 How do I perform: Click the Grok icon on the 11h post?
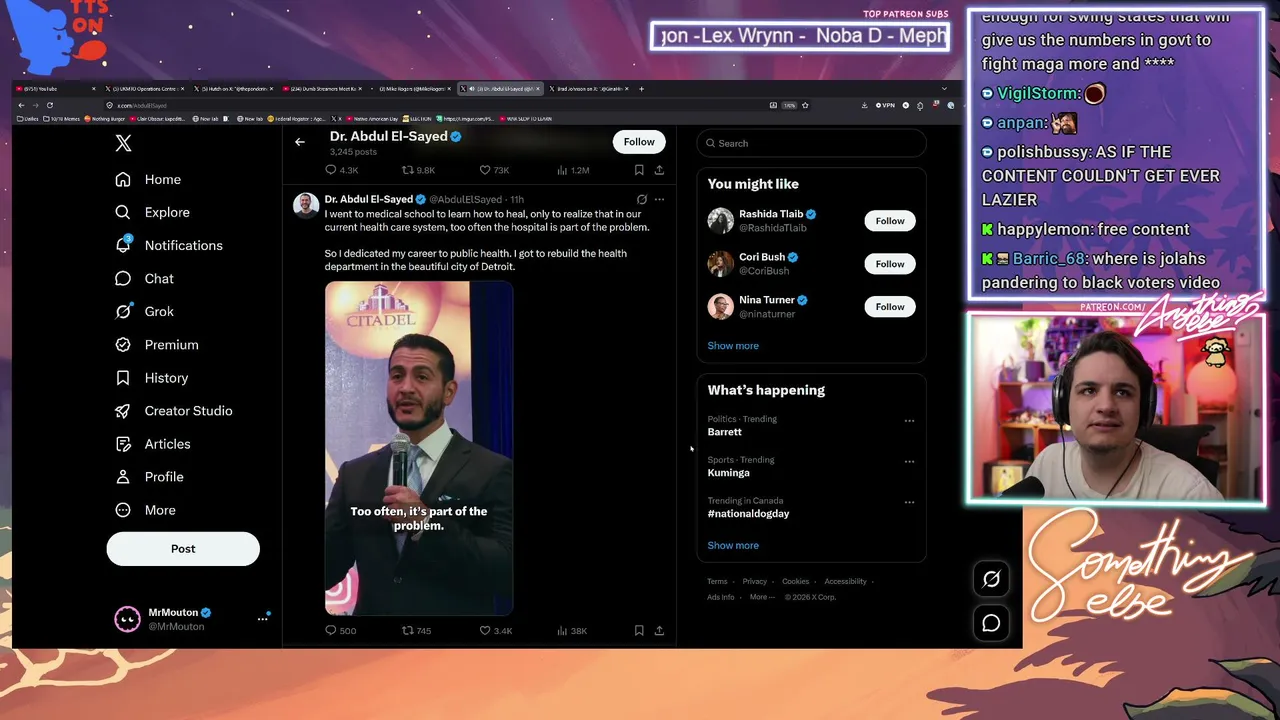(x=642, y=199)
